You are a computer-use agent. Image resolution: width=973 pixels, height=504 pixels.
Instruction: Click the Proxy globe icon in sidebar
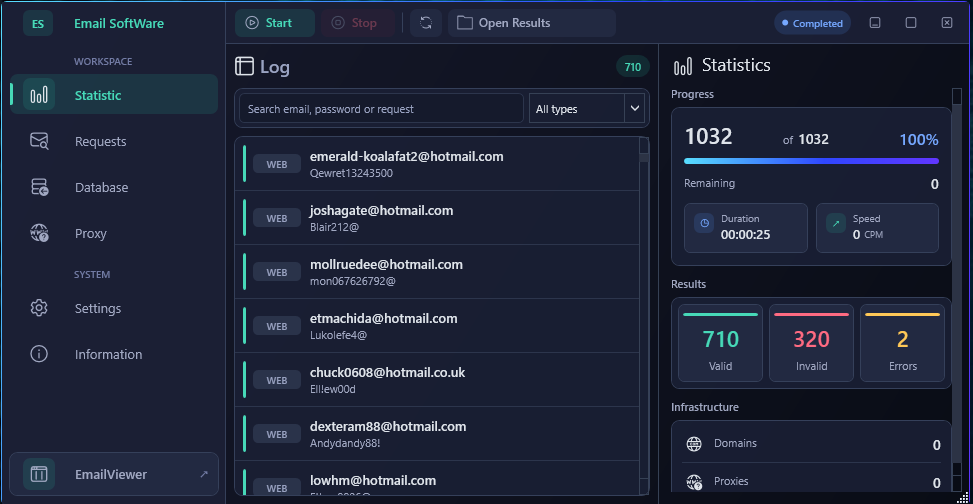point(39,233)
